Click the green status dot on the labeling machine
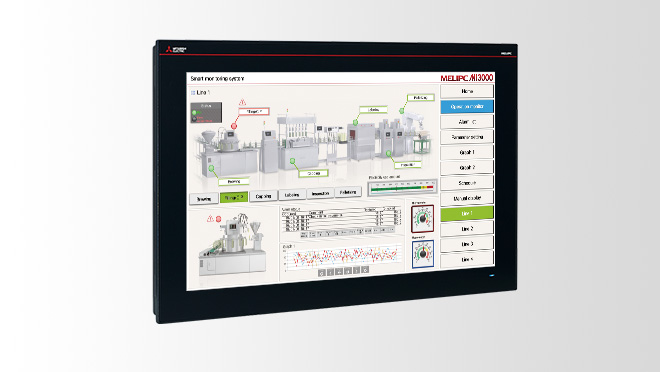Image resolution: width=660 pixels, height=372 pixels. coord(356,122)
